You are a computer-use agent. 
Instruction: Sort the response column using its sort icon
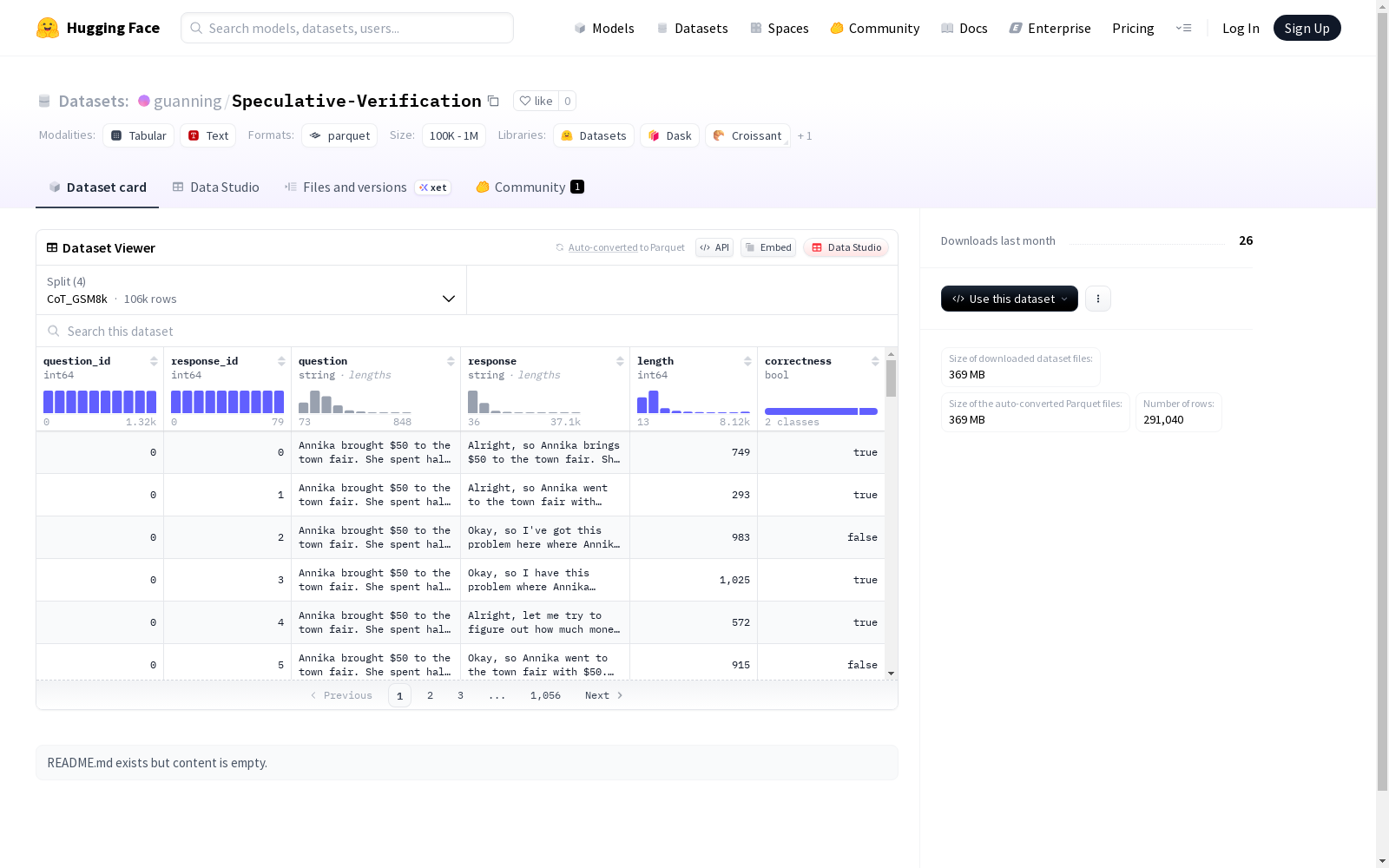pyautogui.click(x=620, y=361)
